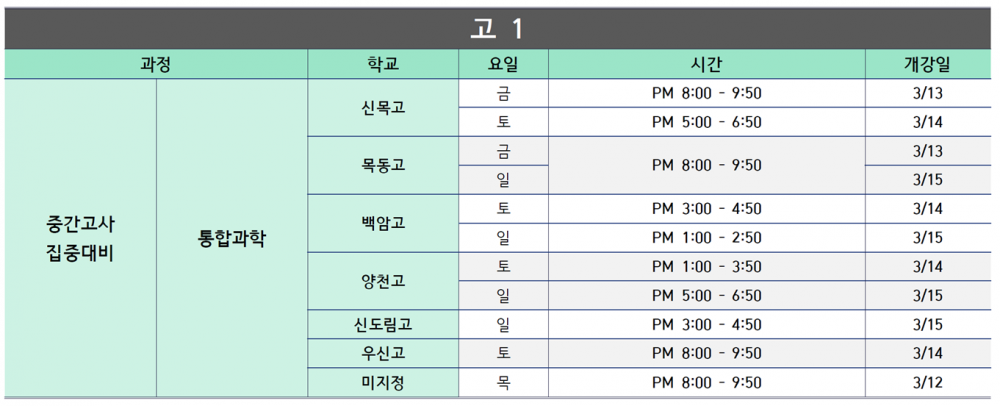Select the 양천고 school cell
Image resolution: width=1000 pixels, height=406 pixels.
pyautogui.click(x=383, y=281)
